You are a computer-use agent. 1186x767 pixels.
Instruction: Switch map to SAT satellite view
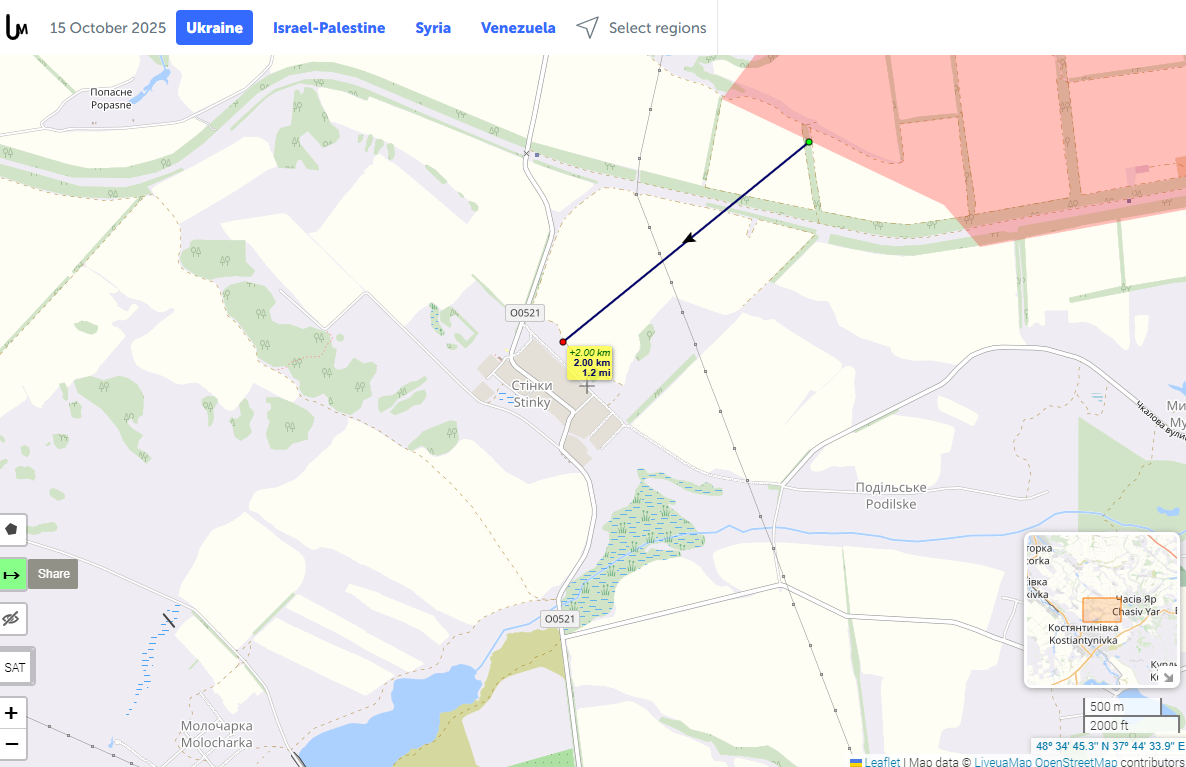(15, 667)
